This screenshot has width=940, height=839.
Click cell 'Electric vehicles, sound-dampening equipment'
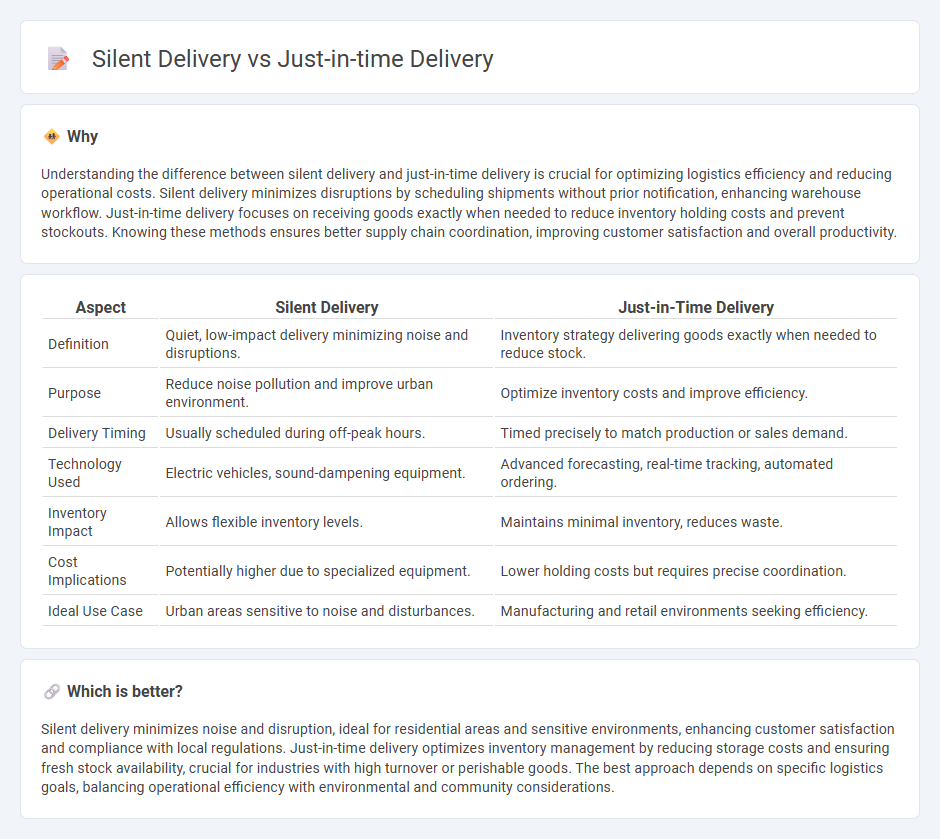coord(327,473)
